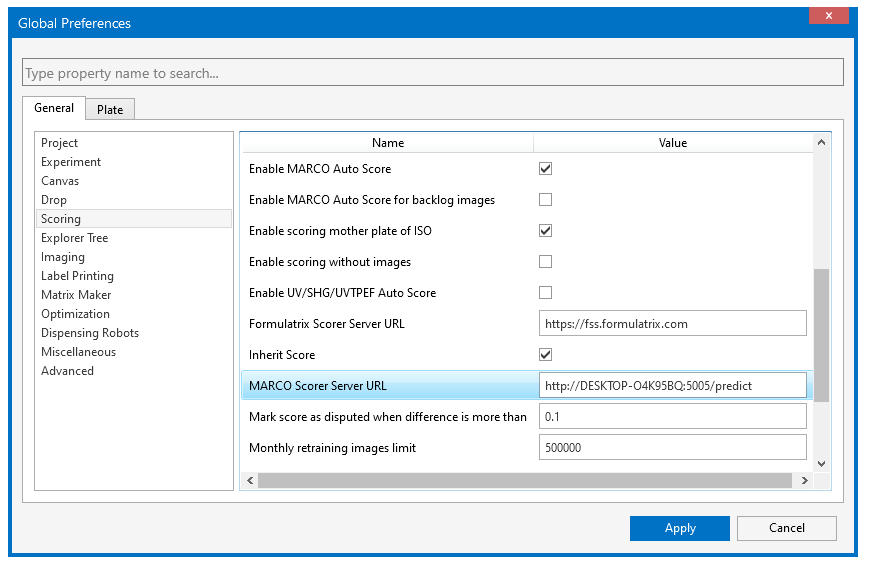
Task: Close the Global Preferences dialog window
Action: coord(830,16)
